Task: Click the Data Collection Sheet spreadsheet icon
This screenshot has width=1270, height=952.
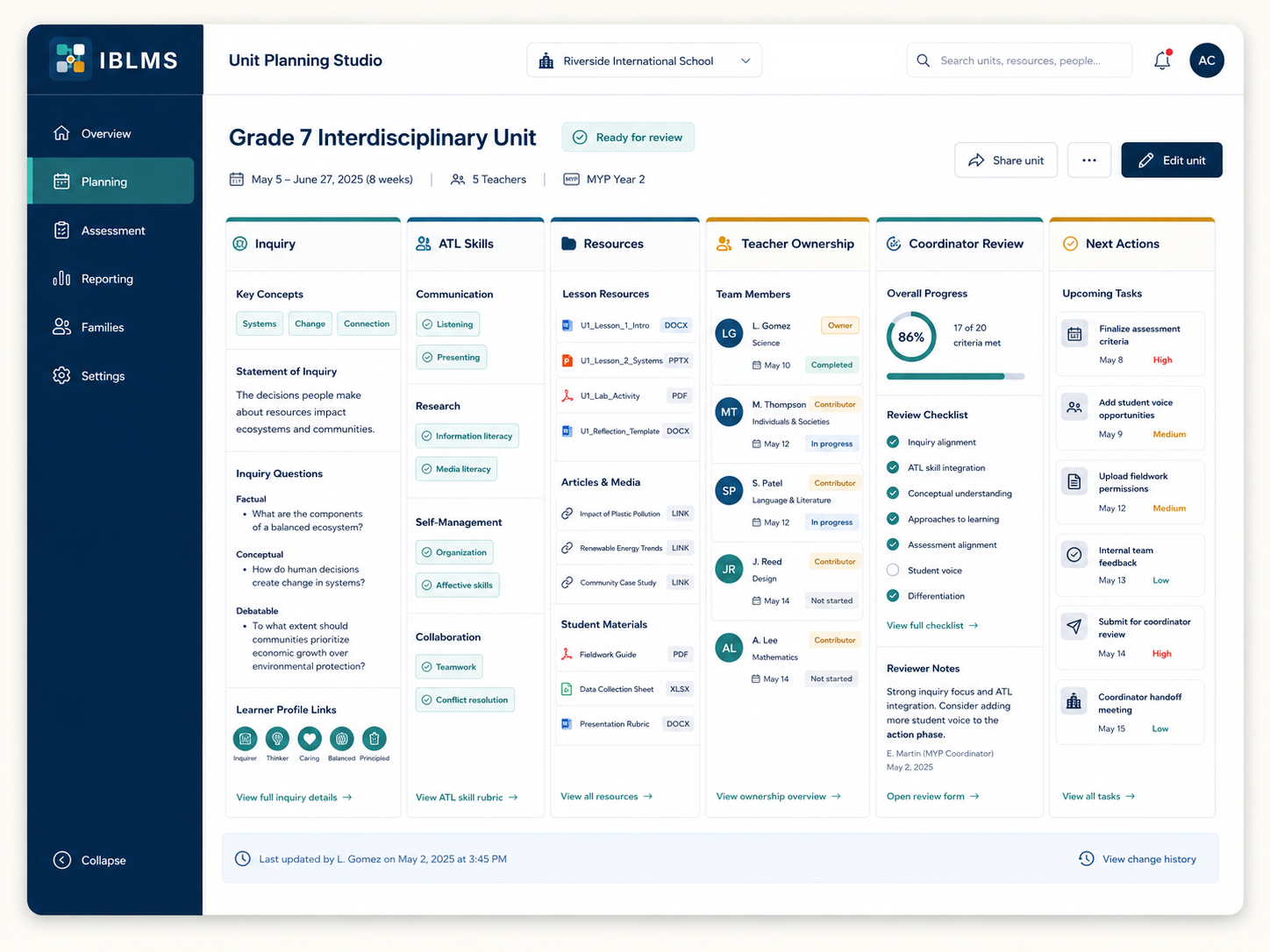Action: coord(567,689)
